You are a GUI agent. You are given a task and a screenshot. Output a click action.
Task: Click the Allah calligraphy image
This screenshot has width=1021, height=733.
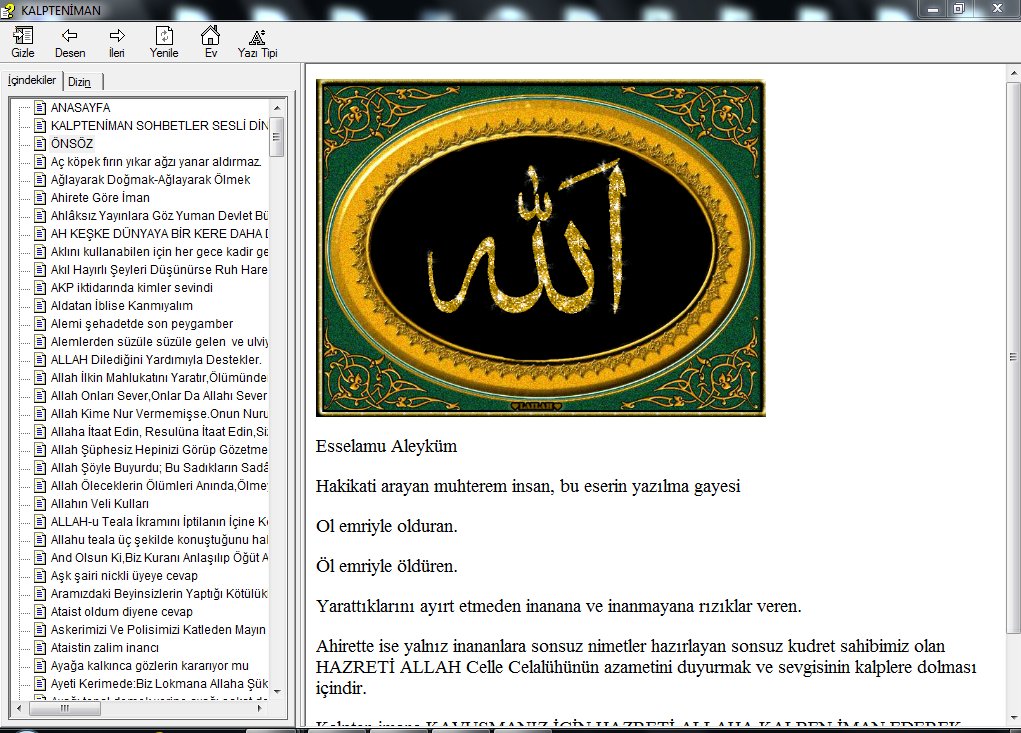(x=541, y=248)
